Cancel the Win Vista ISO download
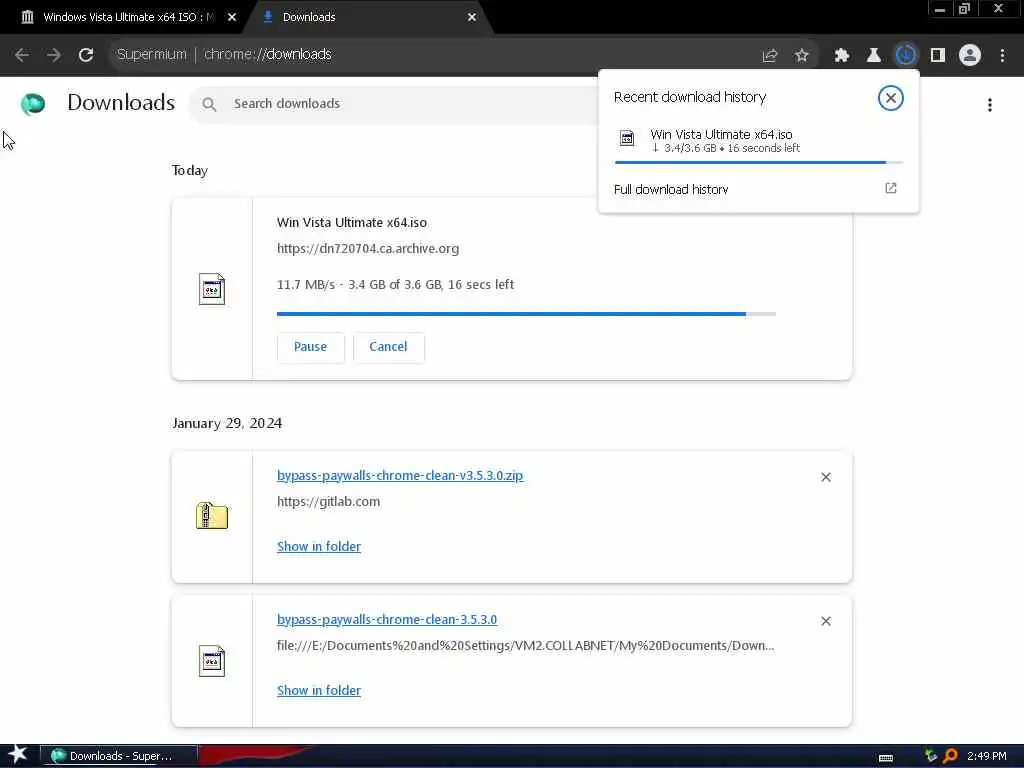 pos(388,347)
